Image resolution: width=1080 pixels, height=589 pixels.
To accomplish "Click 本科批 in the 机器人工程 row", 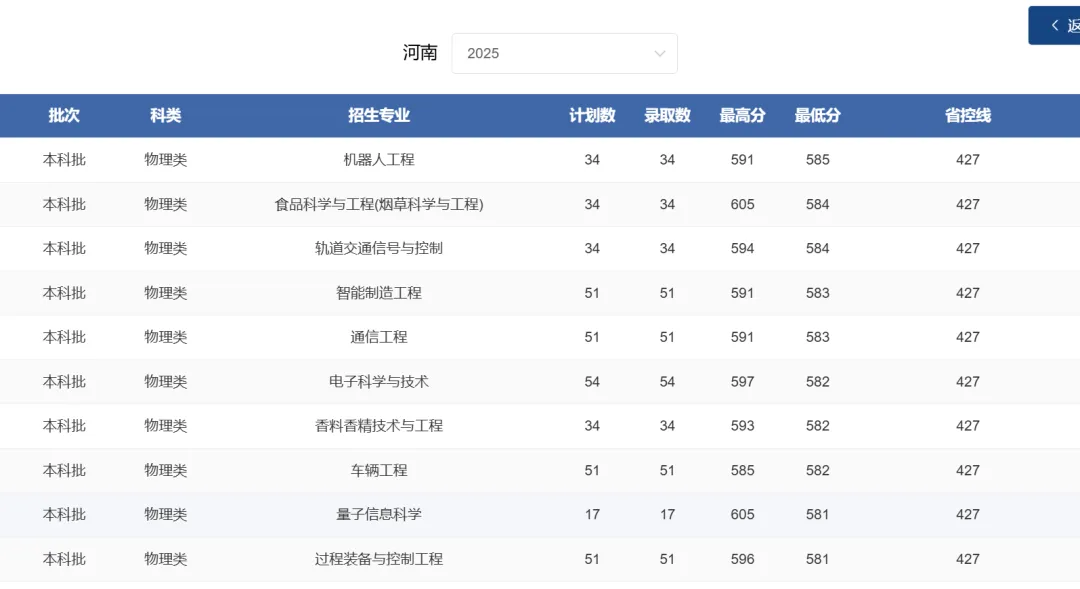I will (x=64, y=160).
